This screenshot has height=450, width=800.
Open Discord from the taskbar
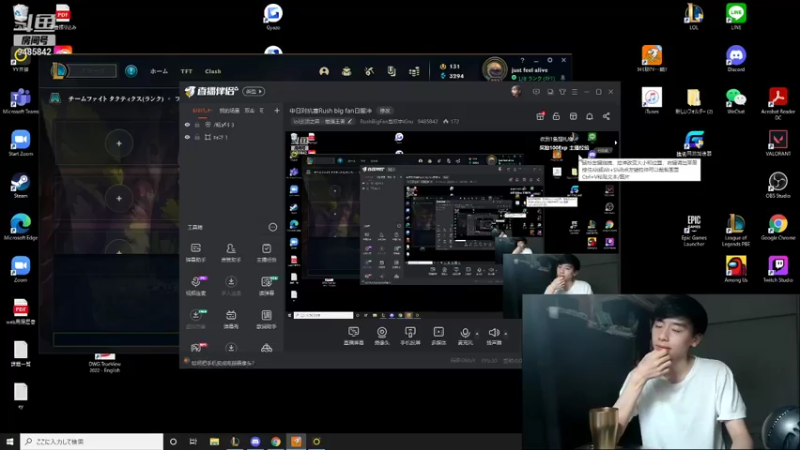pos(255,441)
